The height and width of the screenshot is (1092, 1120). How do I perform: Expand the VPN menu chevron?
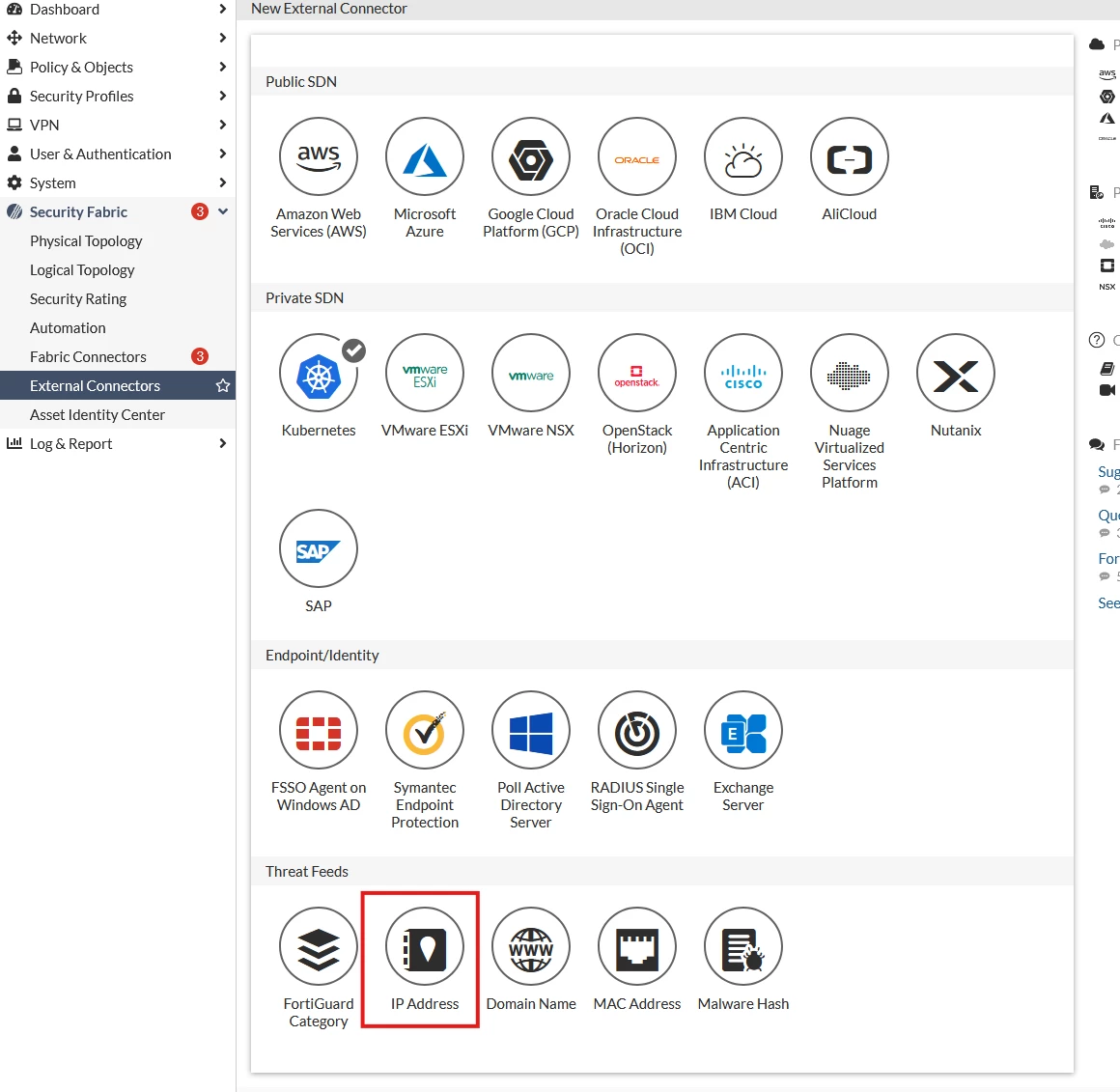click(223, 125)
